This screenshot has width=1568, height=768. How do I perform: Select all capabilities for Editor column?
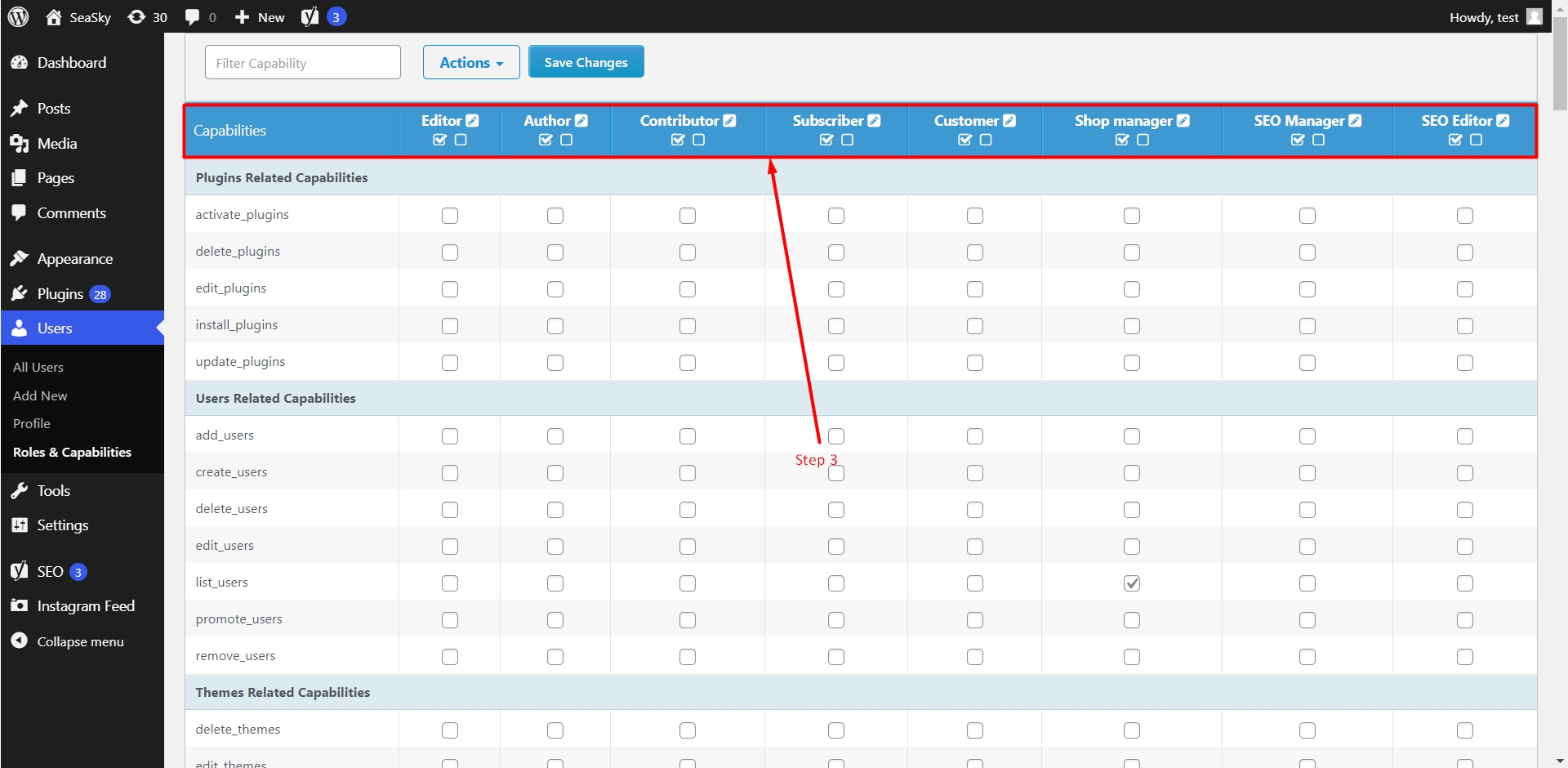pyautogui.click(x=440, y=140)
